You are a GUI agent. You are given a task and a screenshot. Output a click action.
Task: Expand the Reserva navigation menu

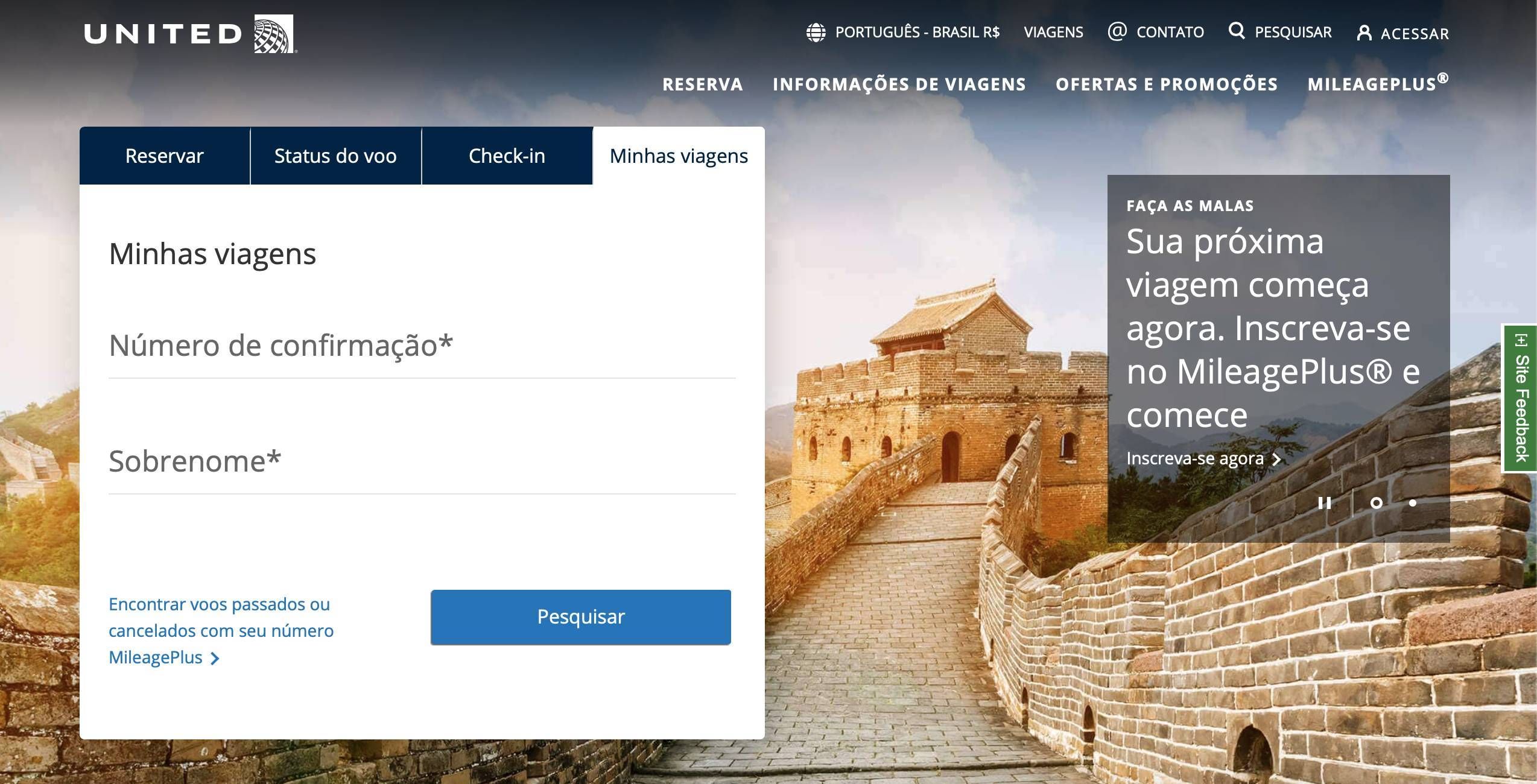pyautogui.click(x=703, y=84)
